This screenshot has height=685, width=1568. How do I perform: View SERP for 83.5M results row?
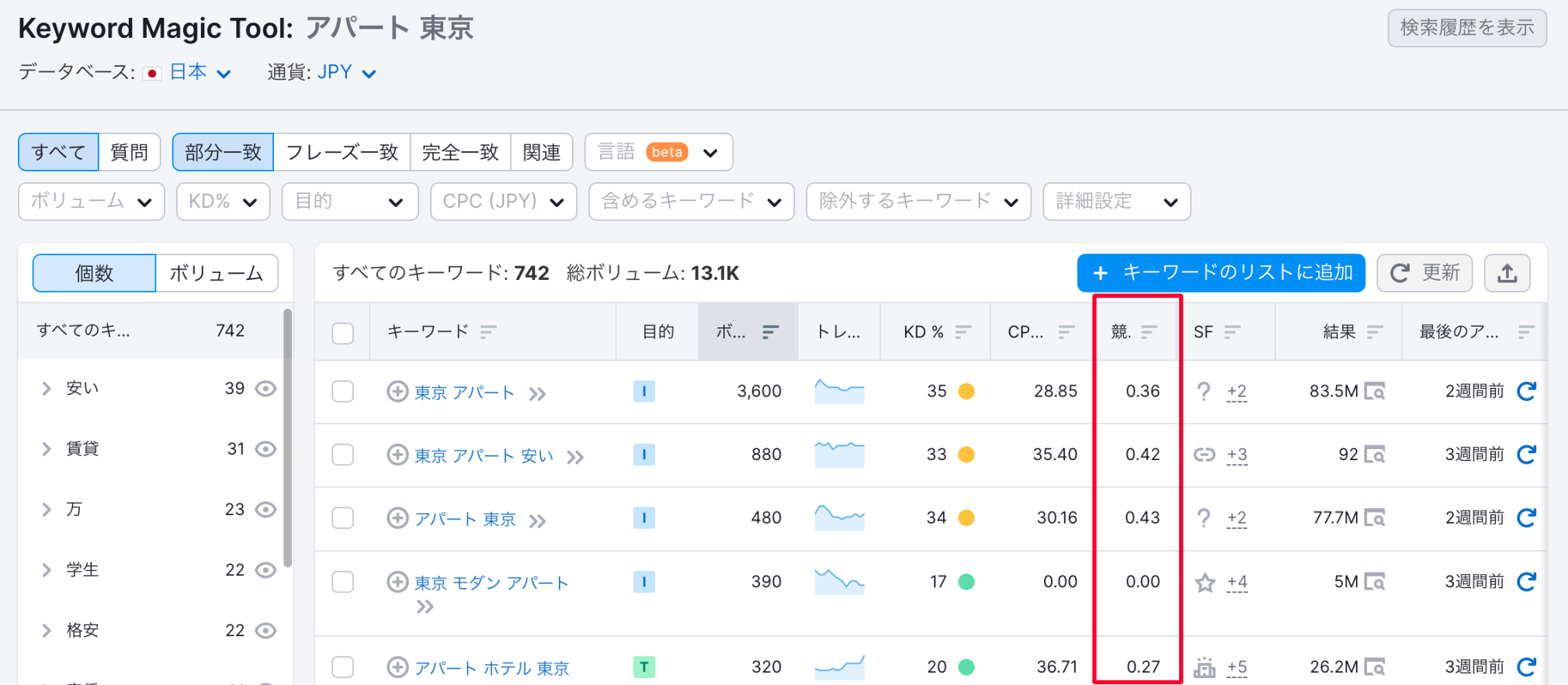pyautogui.click(x=1375, y=391)
